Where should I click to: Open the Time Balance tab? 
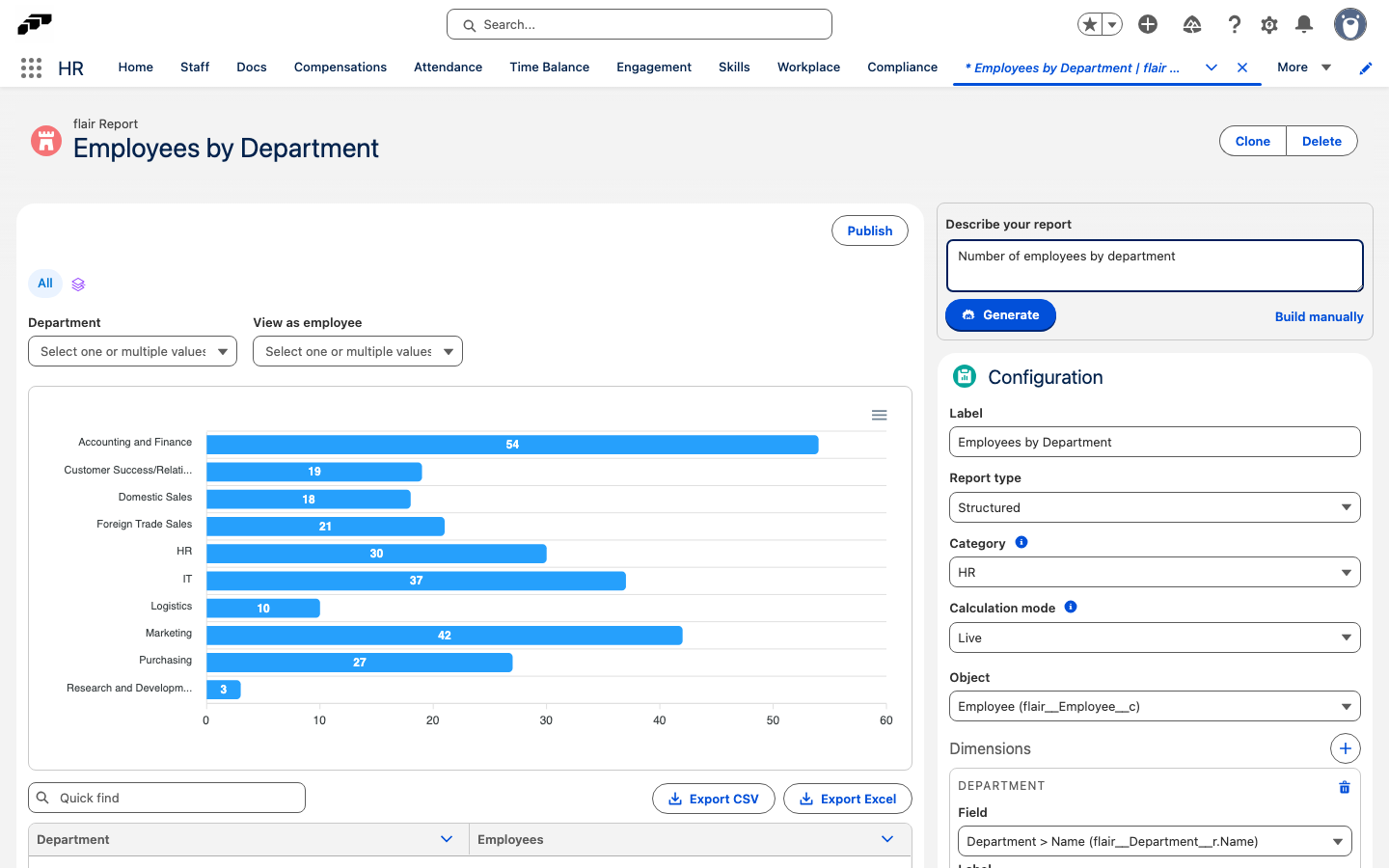[550, 68]
